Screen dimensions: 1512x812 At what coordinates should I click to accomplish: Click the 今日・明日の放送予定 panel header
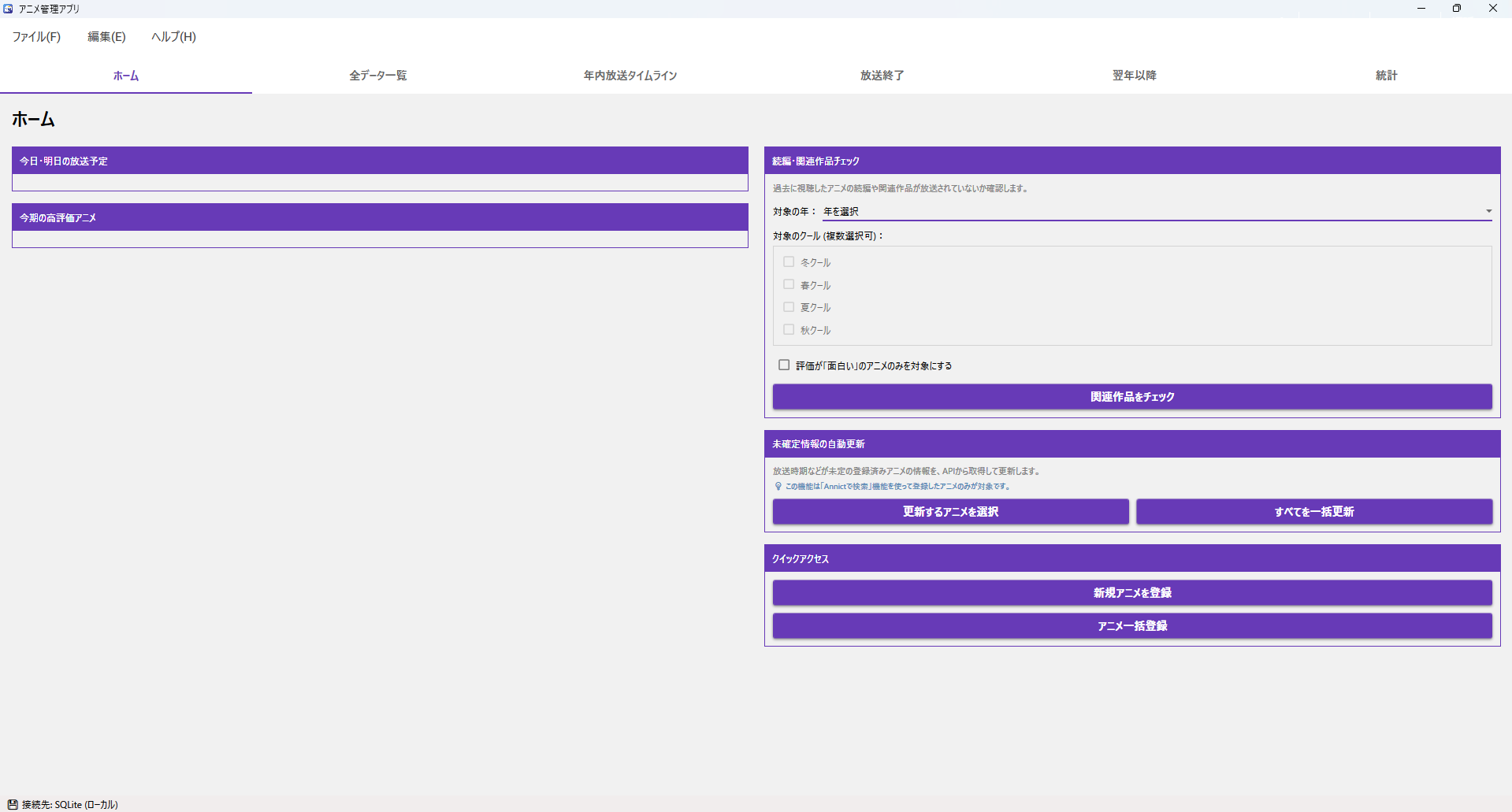coord(380,161)
